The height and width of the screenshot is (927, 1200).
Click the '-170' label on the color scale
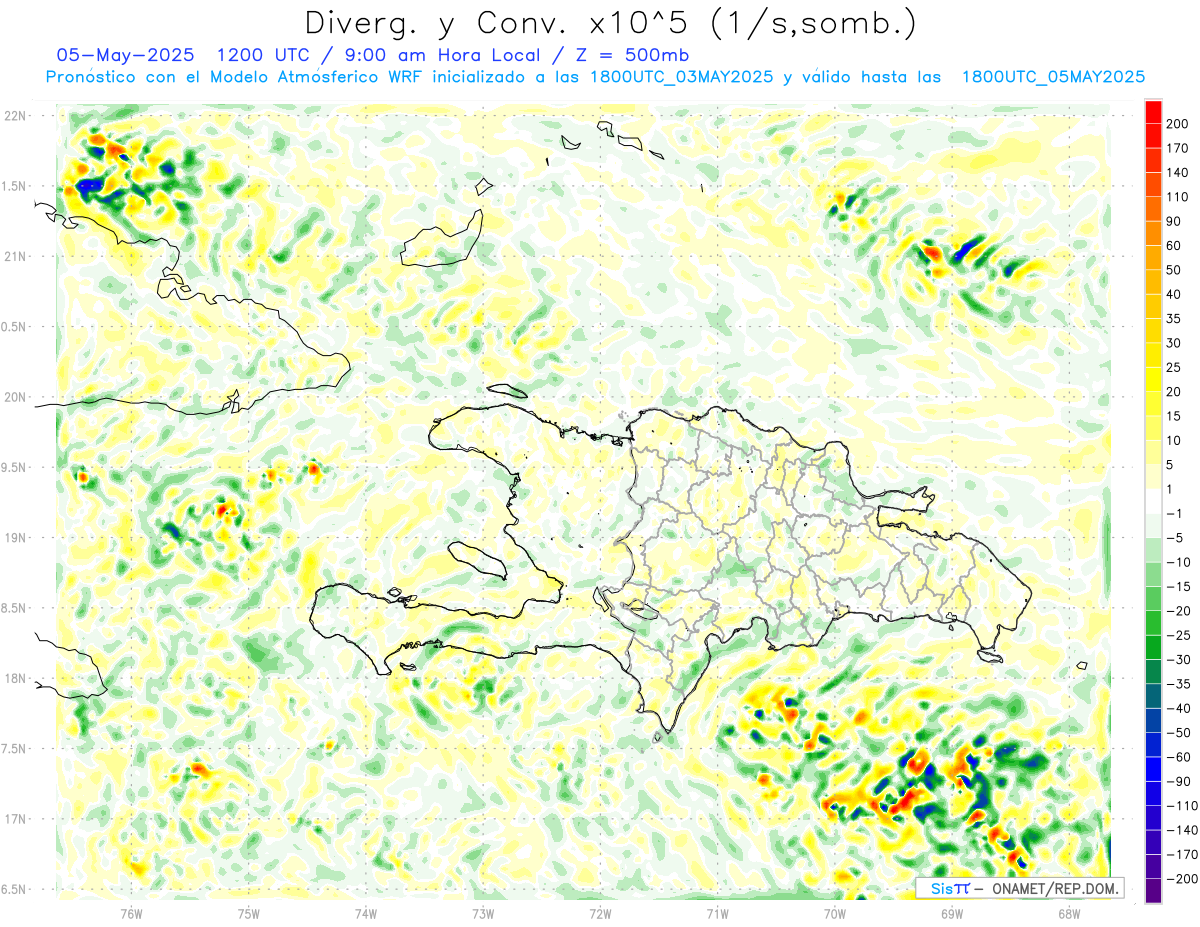click(1181, 854)
